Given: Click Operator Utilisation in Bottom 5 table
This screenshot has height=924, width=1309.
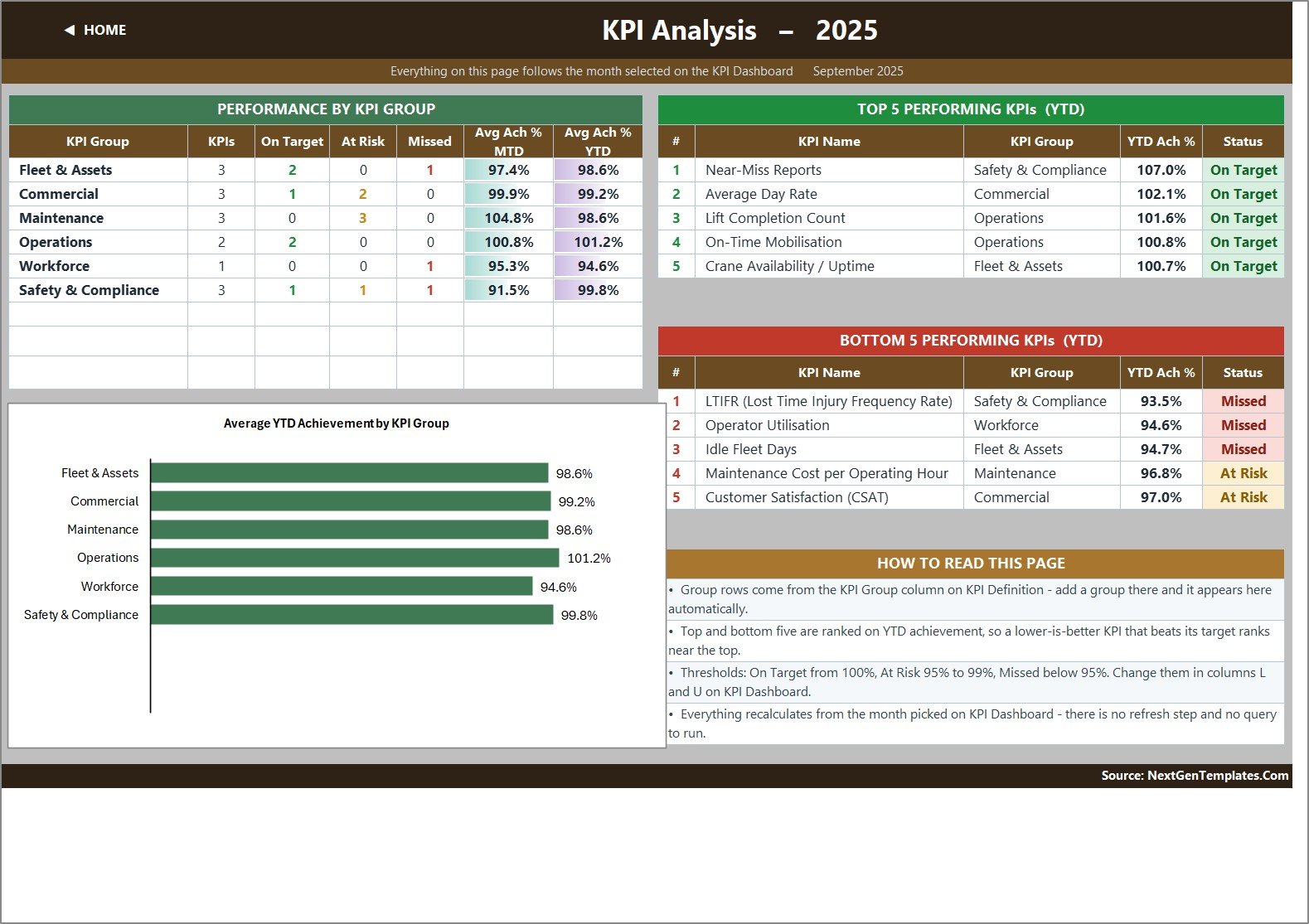Looking at the screenshot, I should click(x=767, y=425).
